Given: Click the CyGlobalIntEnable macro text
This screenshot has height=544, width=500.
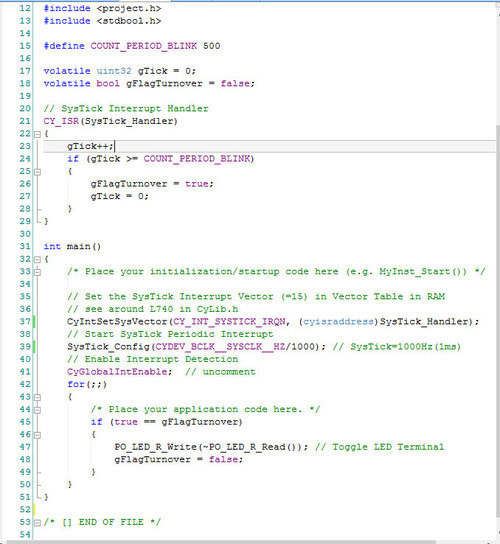Looking at the screenshot, I should tap(117, 372).
